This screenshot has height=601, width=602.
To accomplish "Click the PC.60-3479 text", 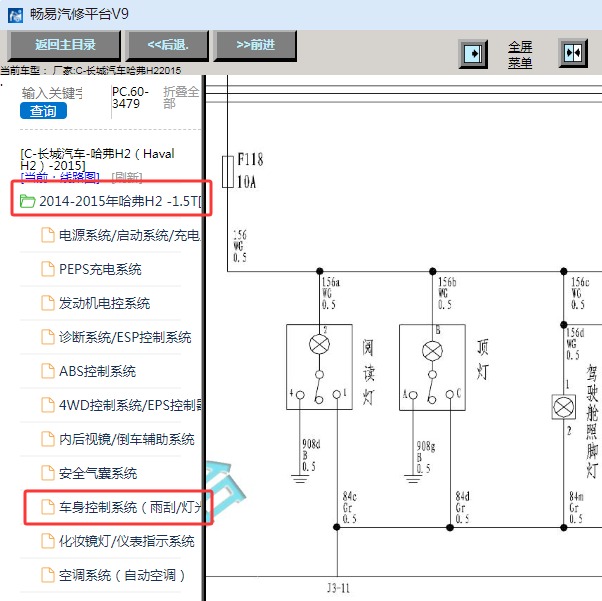I will 130,98.
